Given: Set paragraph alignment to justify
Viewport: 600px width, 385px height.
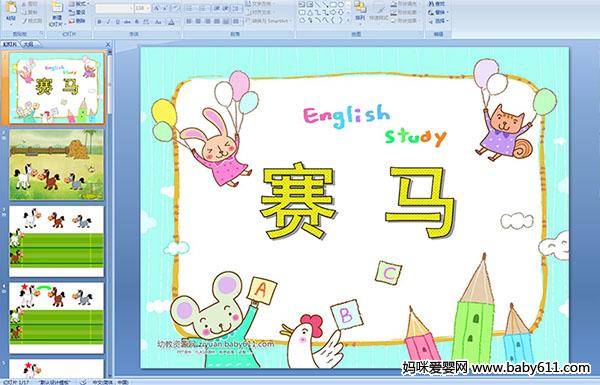Looking at the screenshot, I should pos(217,21).
